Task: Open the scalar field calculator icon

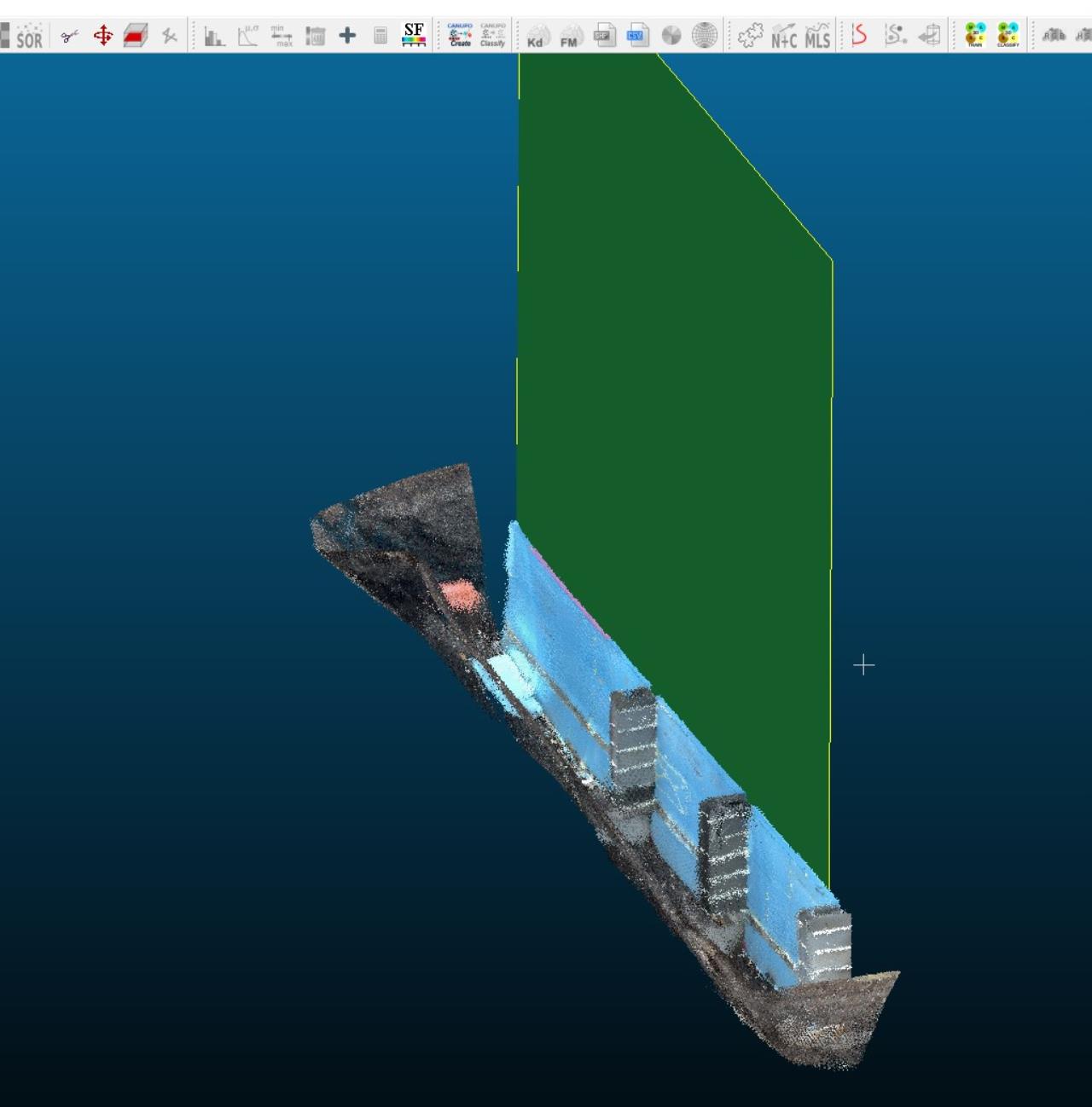Action: pyautogui.click(x=380, y=36)
